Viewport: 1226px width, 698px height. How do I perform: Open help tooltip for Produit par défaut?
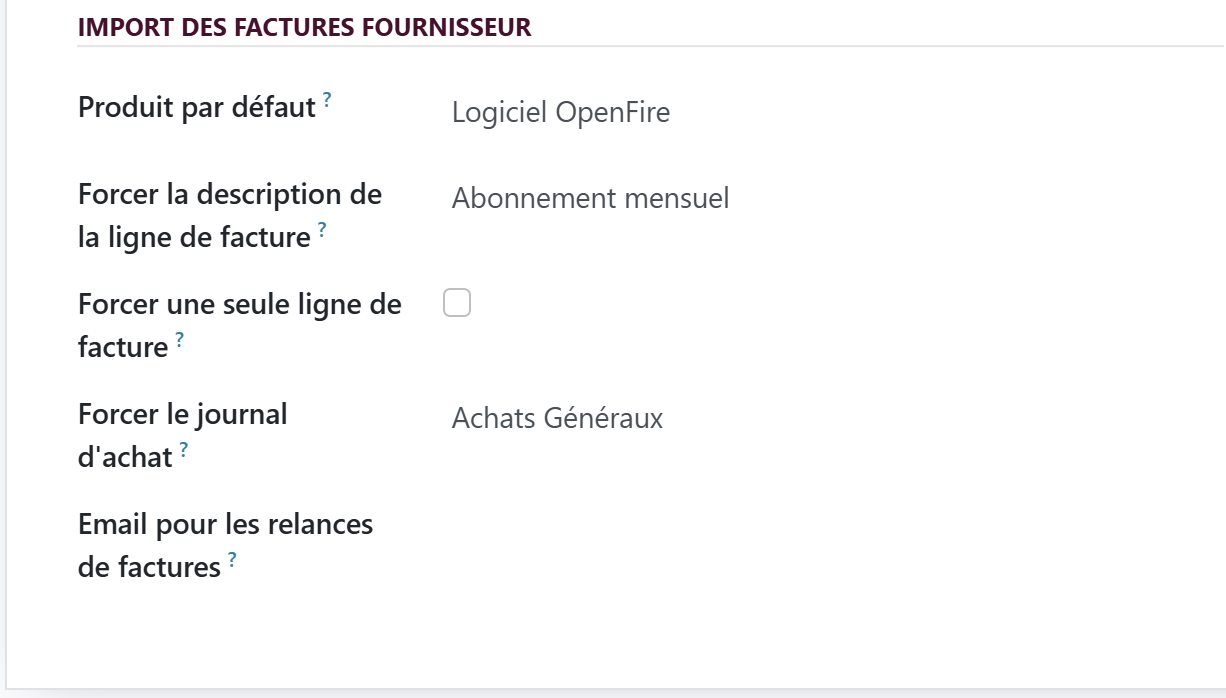(327, 99)
